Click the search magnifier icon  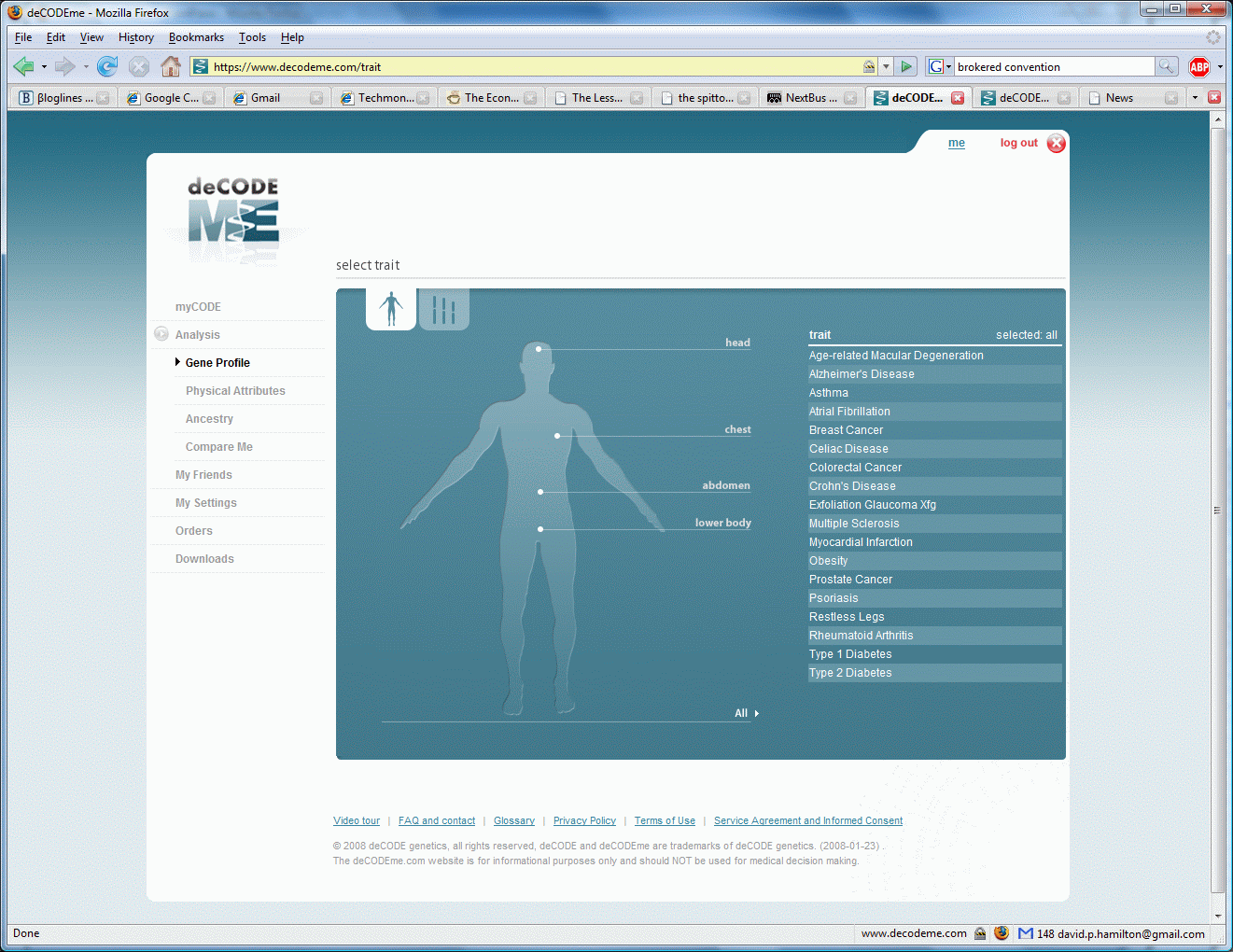click(1167, 66)
